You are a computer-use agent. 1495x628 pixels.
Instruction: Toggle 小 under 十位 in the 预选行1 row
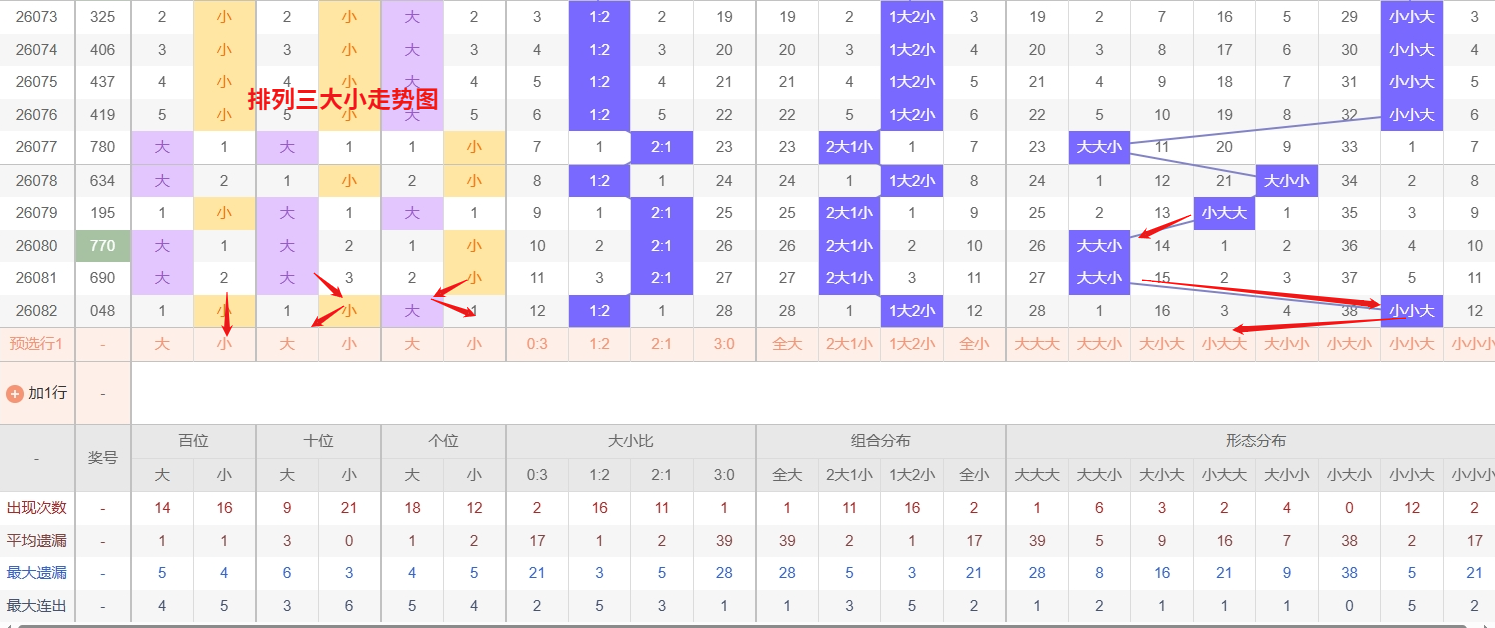pyautogui.click(x=349, y=344)
